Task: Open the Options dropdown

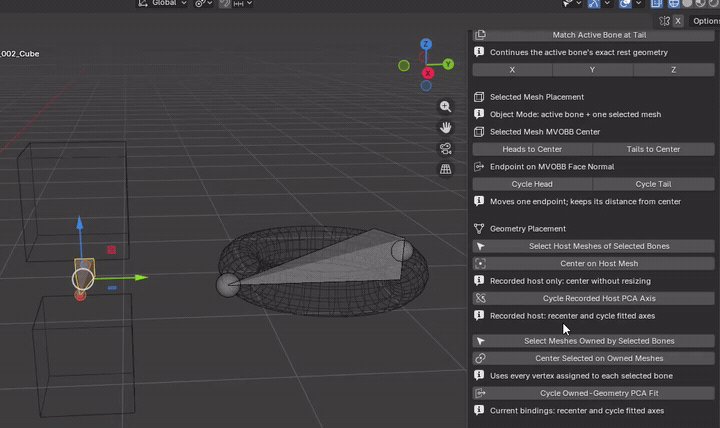Action: (705, 21)
